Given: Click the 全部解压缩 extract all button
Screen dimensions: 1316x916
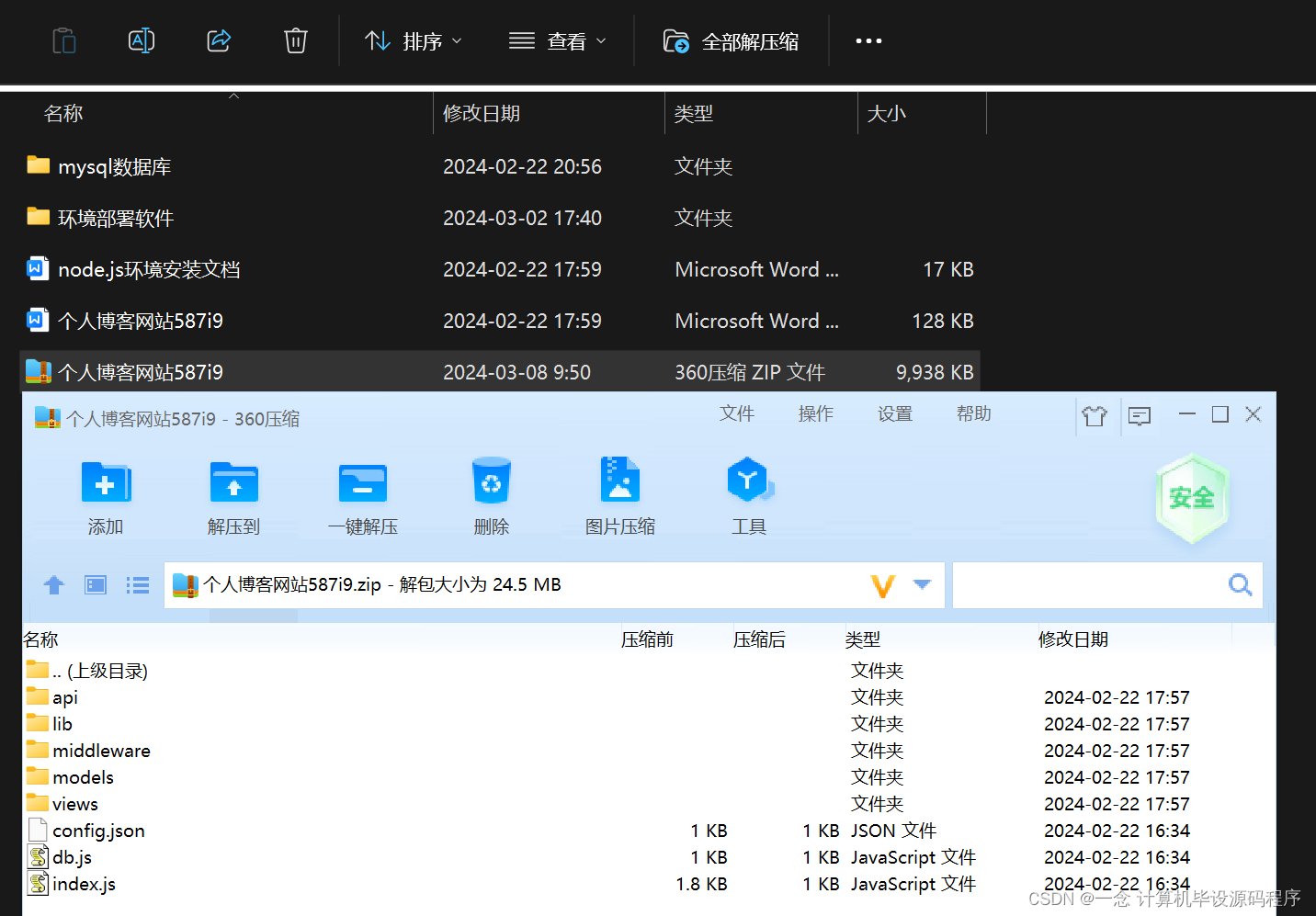Looking at the screenshot, I should click(731, 40).
